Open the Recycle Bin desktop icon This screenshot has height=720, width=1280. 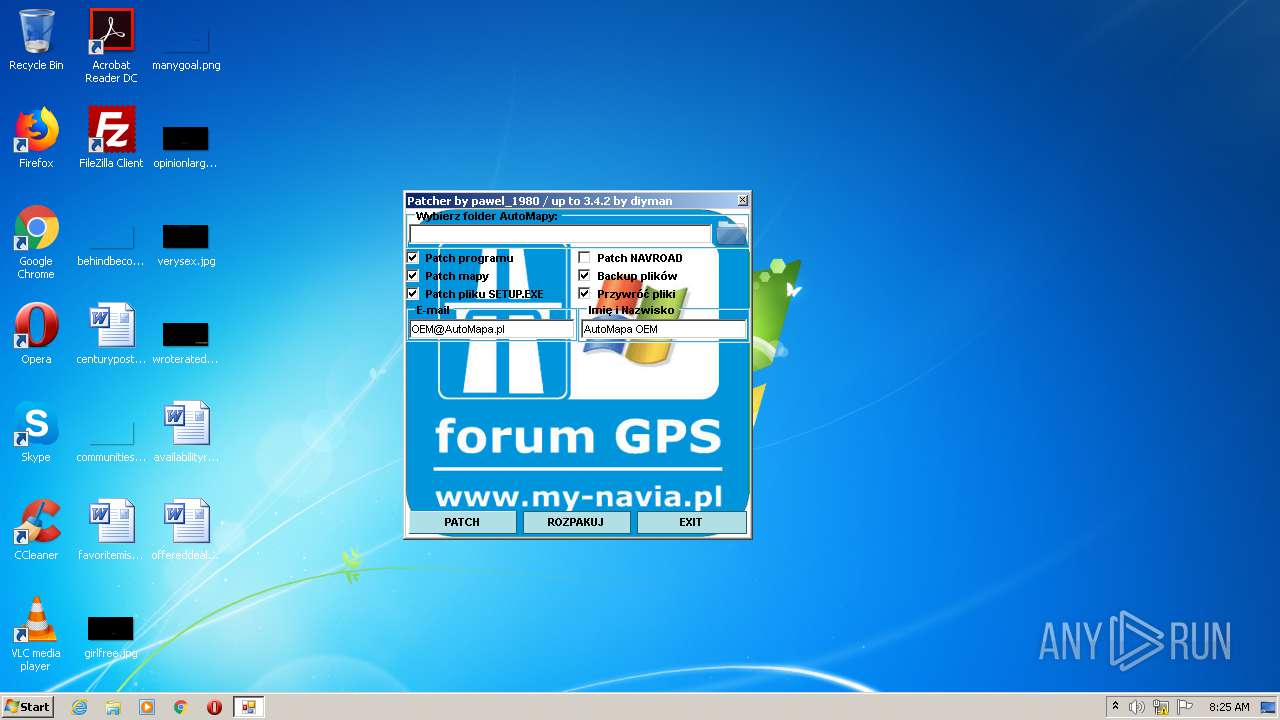(x=36, y=40)
